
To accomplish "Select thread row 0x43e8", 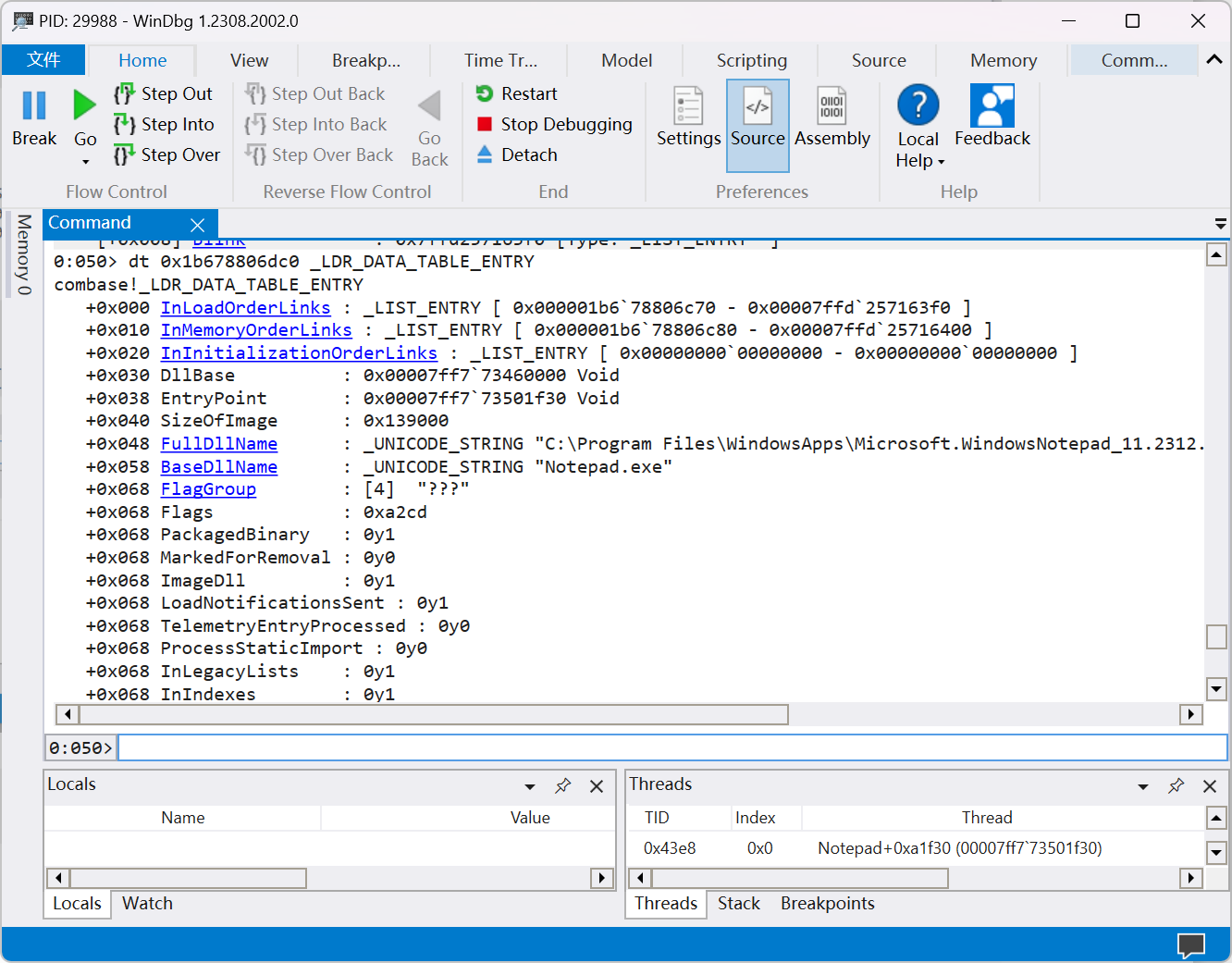I will click(x=915, y=848).
